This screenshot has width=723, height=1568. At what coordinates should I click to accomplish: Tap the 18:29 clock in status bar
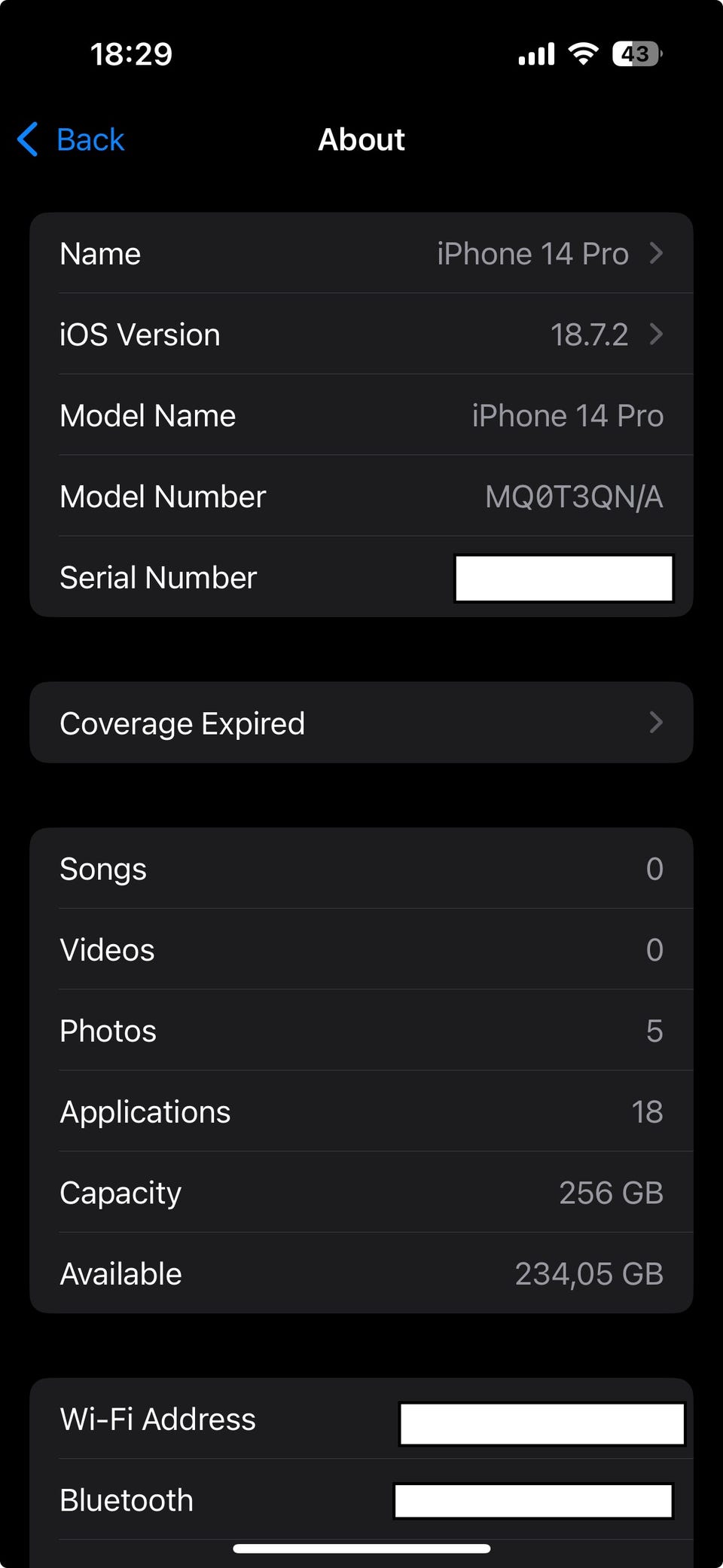coord(131,54)
